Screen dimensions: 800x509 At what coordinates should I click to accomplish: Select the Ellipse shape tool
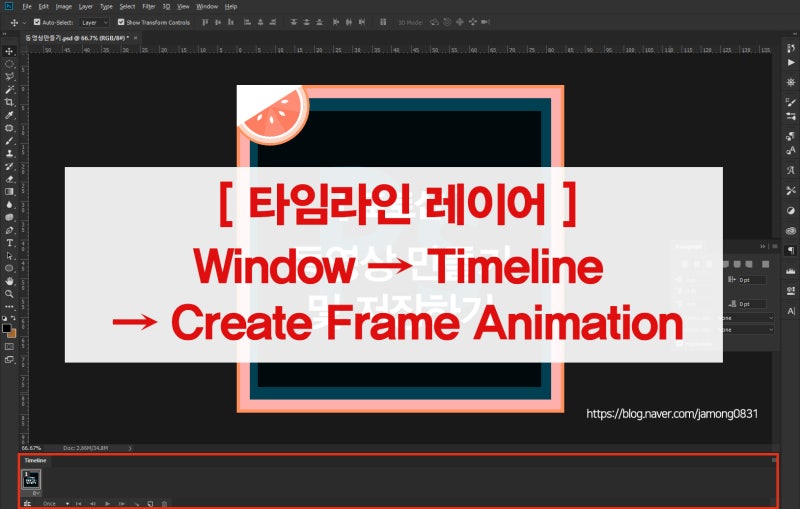9,268
